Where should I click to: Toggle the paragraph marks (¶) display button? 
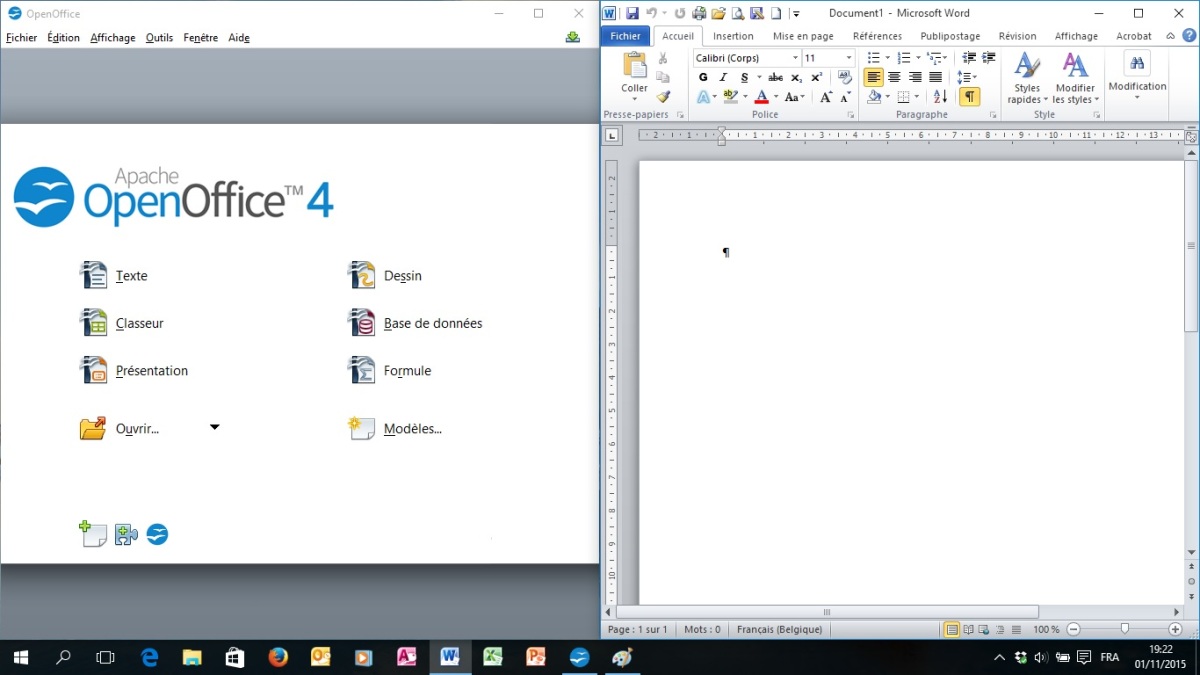click(969, 97)
